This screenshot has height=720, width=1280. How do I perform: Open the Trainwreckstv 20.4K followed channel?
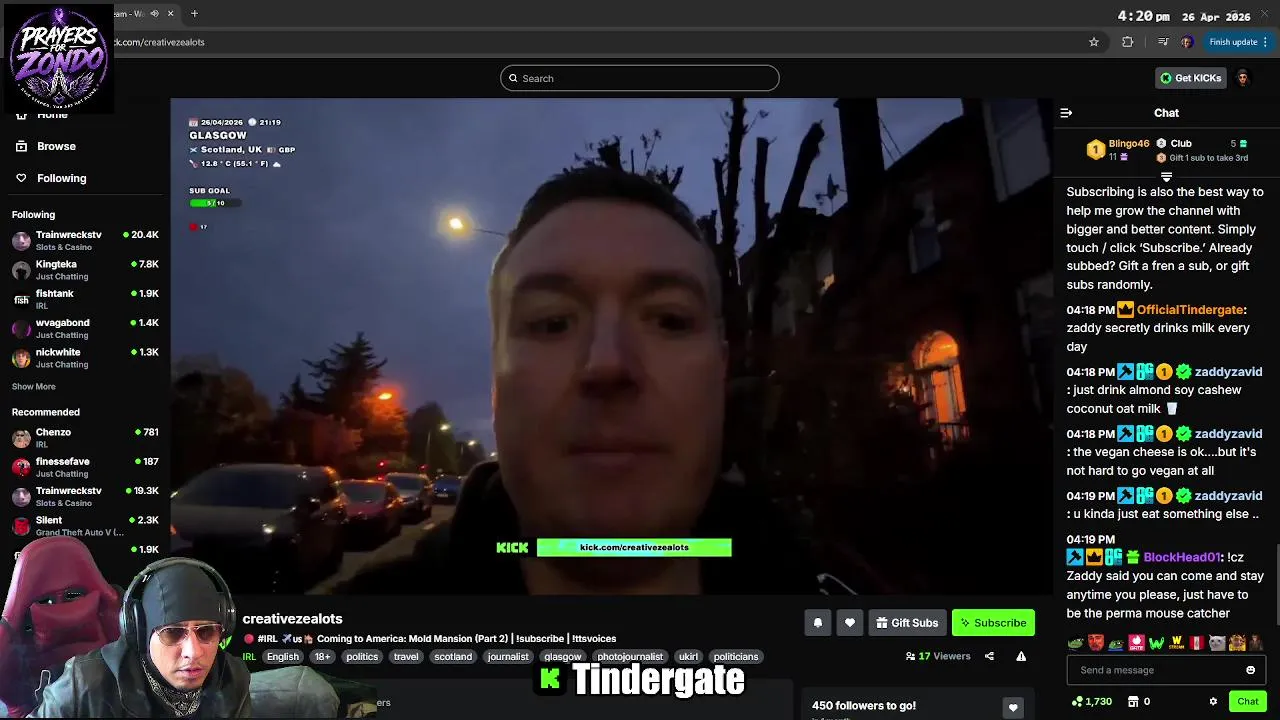coord(85,240)
